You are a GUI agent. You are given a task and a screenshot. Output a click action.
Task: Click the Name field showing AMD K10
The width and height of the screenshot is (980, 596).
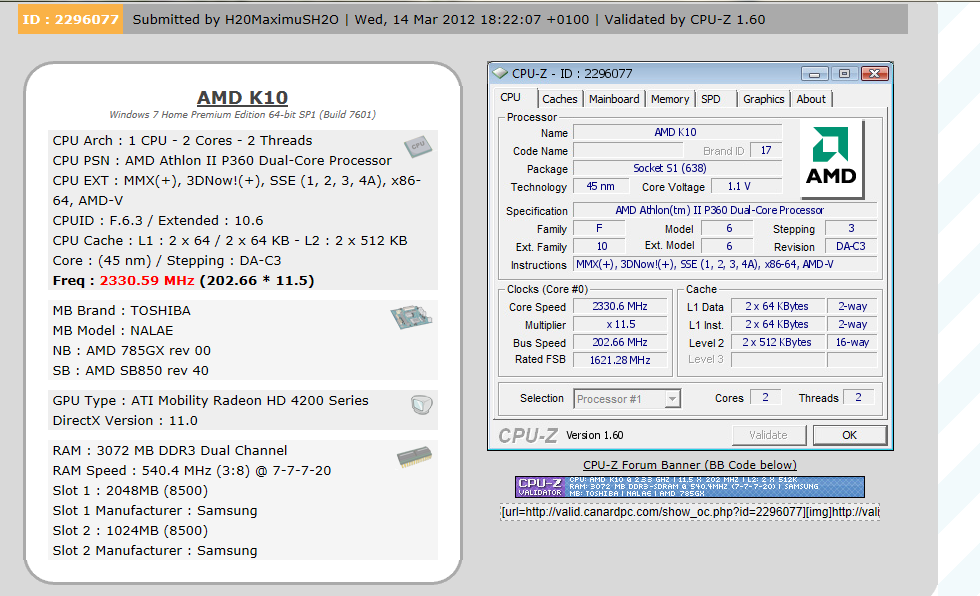[x=678, y=132]
